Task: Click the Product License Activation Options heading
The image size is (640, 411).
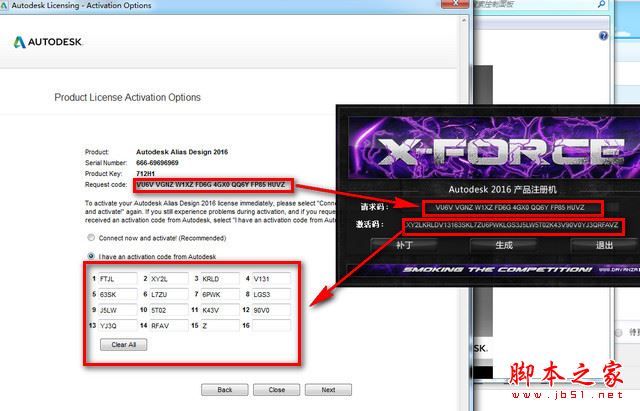Action: tap(127, 98)
